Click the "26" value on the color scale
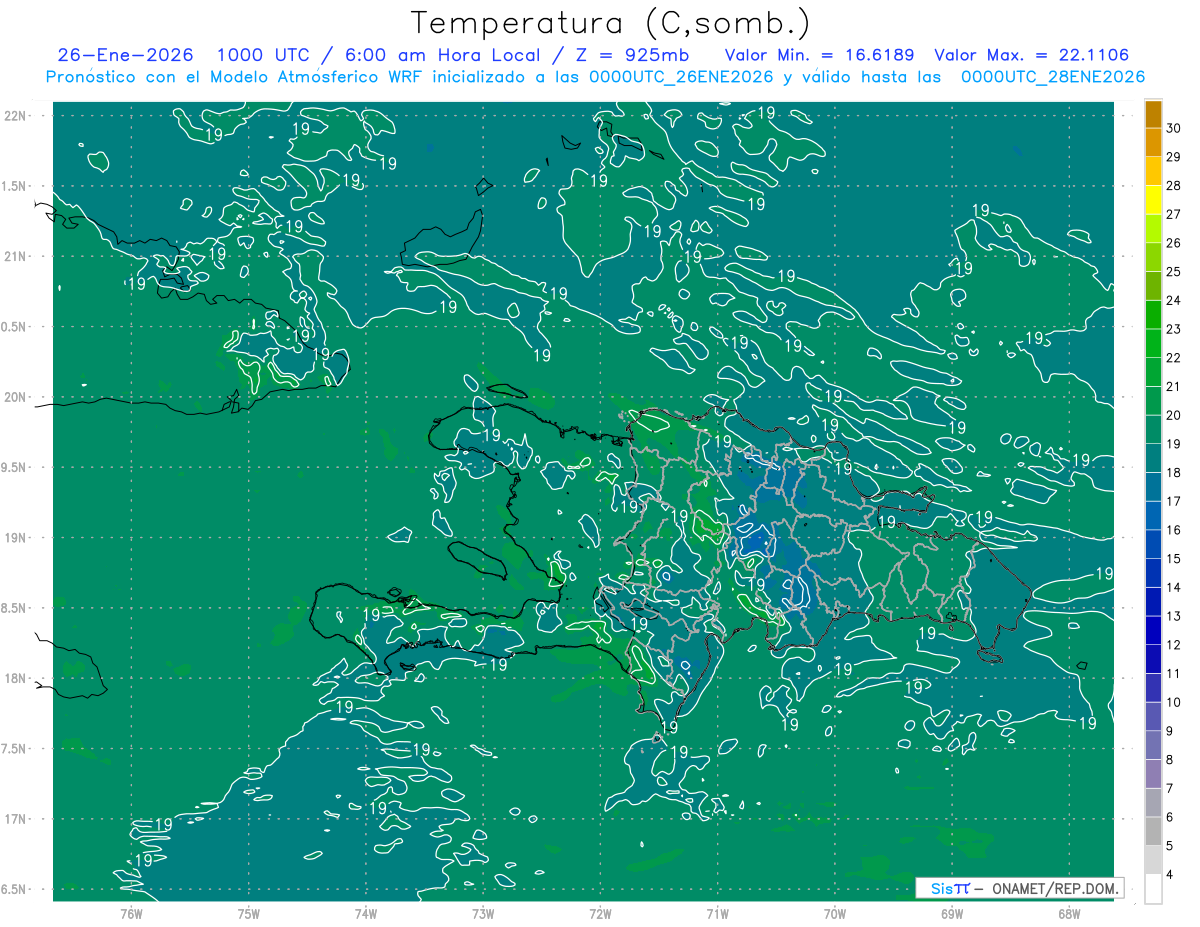This screenshot has width=1200, height=927. coord(1174,243)
